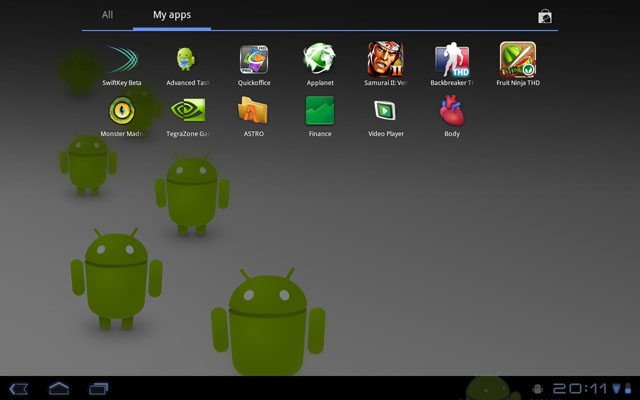Launch the TegraZone Games app
640x400 pixels.
(x=188, y=110)
